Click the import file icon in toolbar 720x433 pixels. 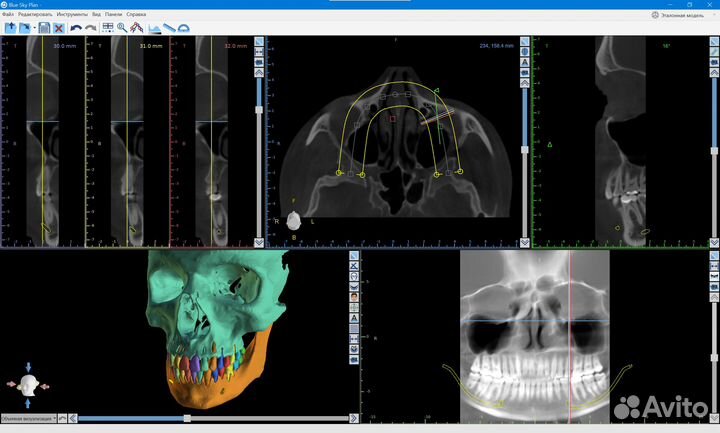pos(10,28)
